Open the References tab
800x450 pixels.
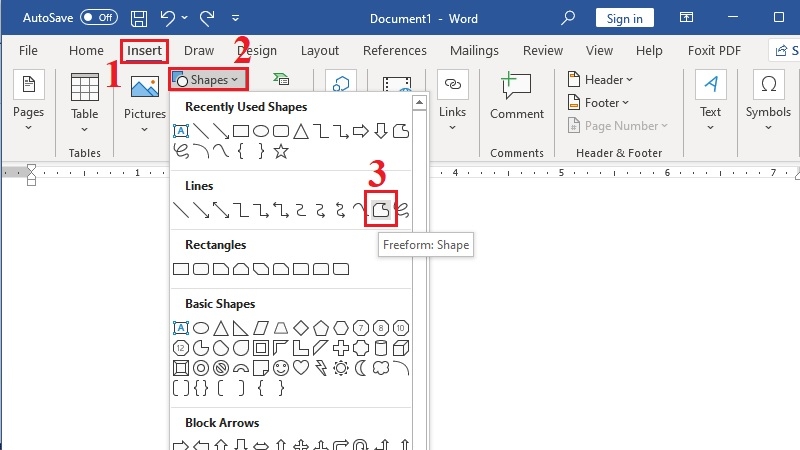[x=394, y=51]
